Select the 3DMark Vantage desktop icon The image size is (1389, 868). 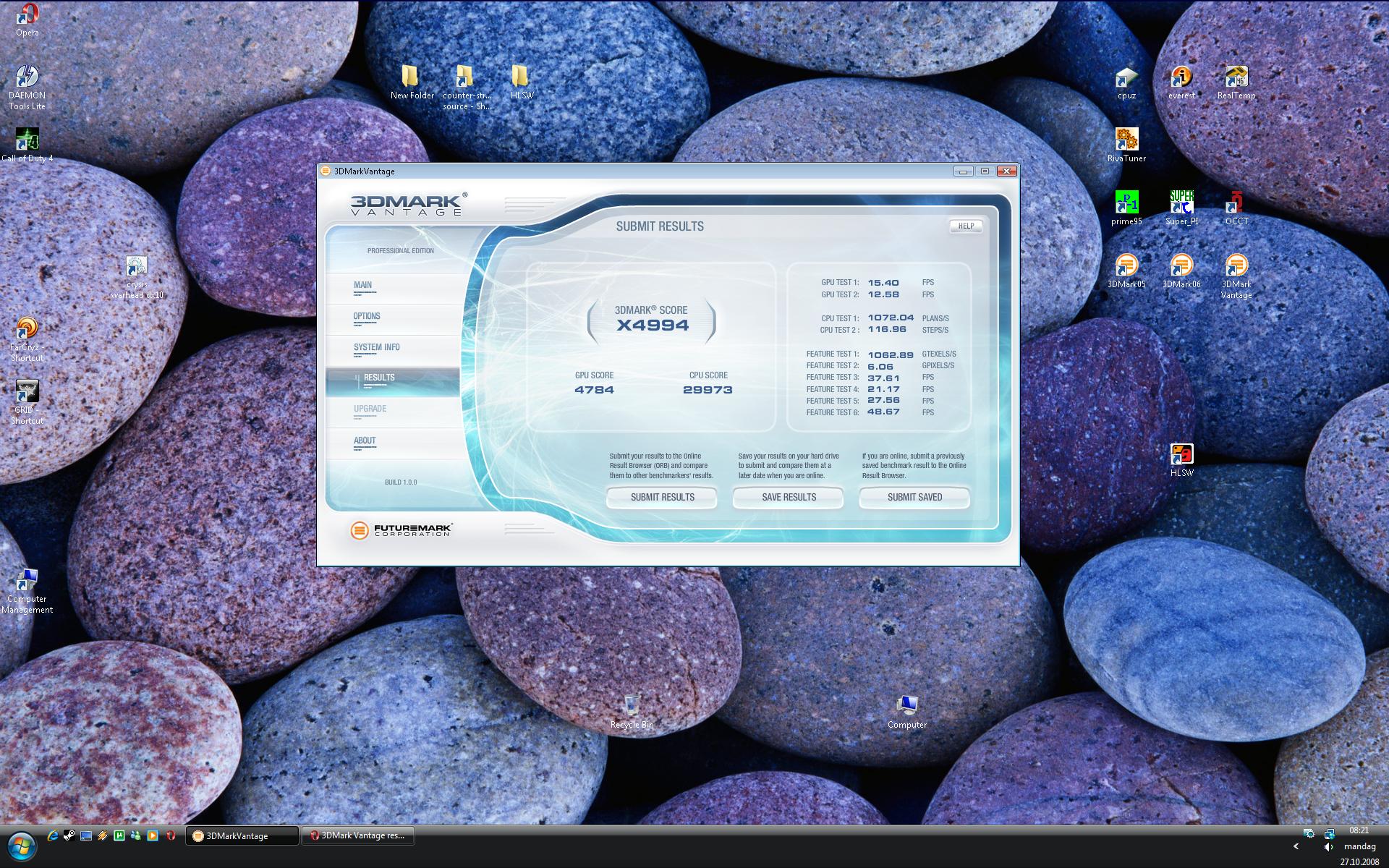click(x=1236, y=276)
